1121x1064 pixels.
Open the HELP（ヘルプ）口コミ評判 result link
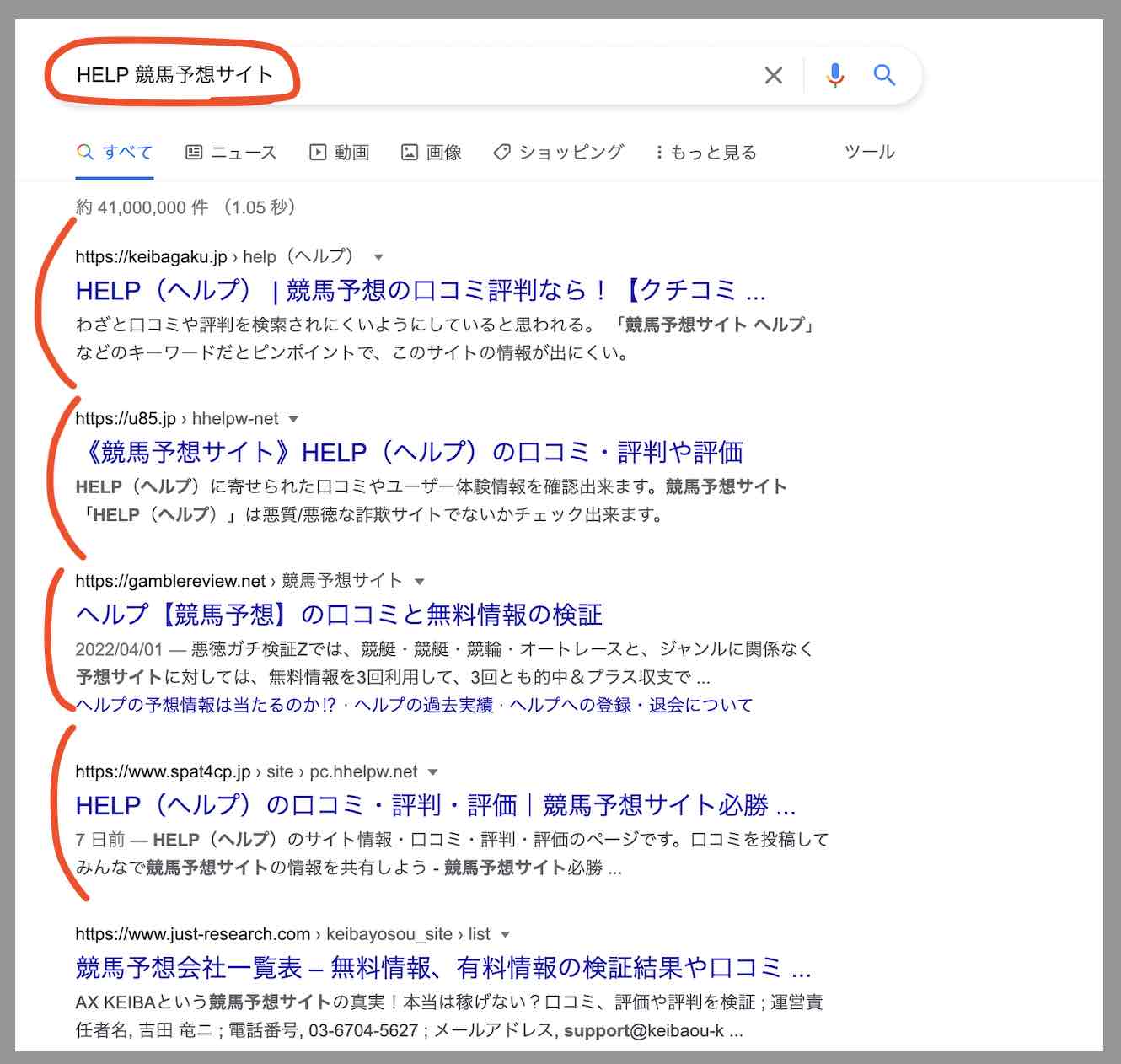point(419,292)
